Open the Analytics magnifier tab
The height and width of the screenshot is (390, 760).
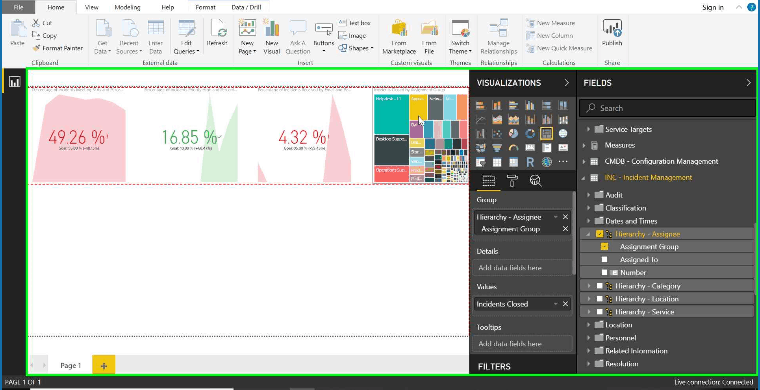(x=535, y=181)
